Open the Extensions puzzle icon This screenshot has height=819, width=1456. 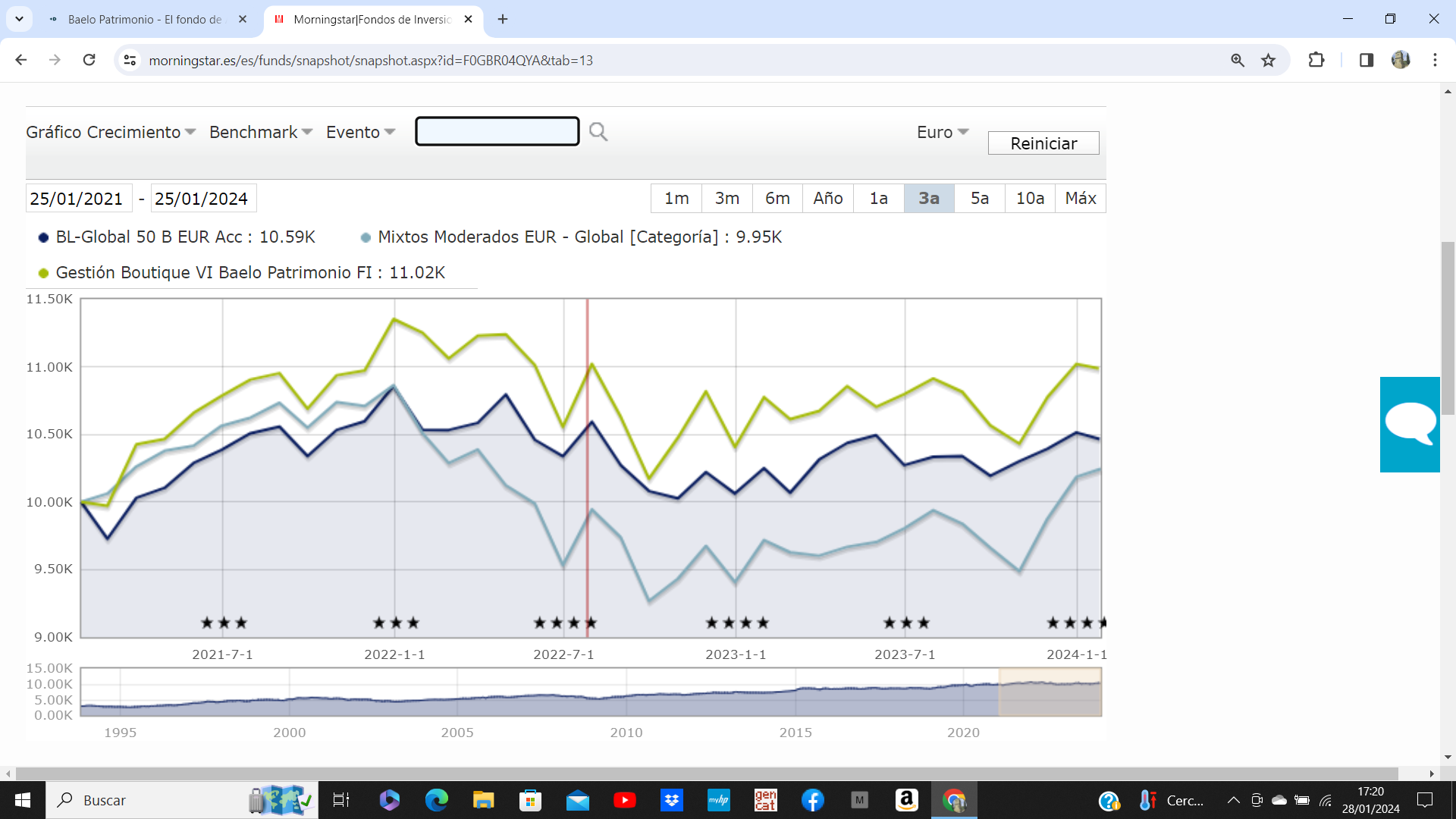click(x=1316, y=60)
